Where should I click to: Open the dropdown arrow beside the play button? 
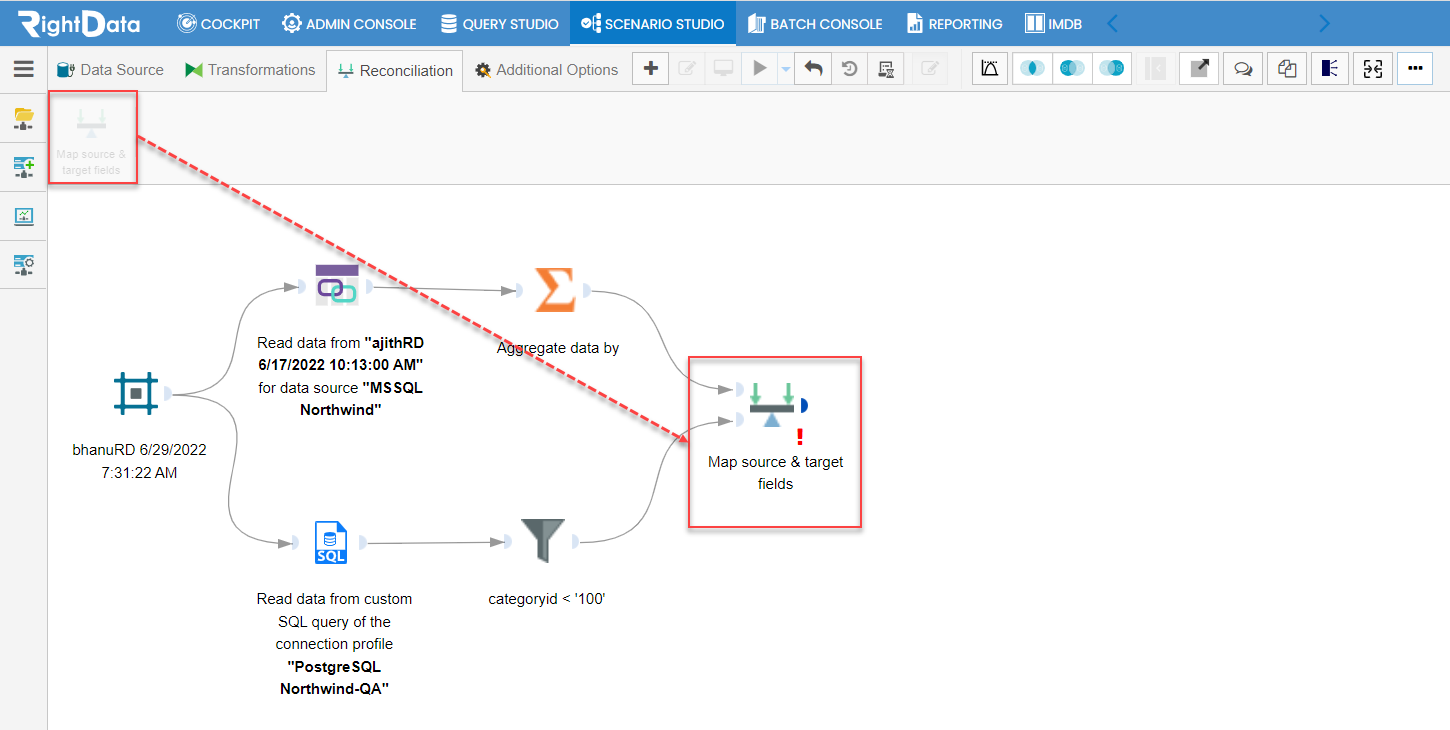[785, 69]
